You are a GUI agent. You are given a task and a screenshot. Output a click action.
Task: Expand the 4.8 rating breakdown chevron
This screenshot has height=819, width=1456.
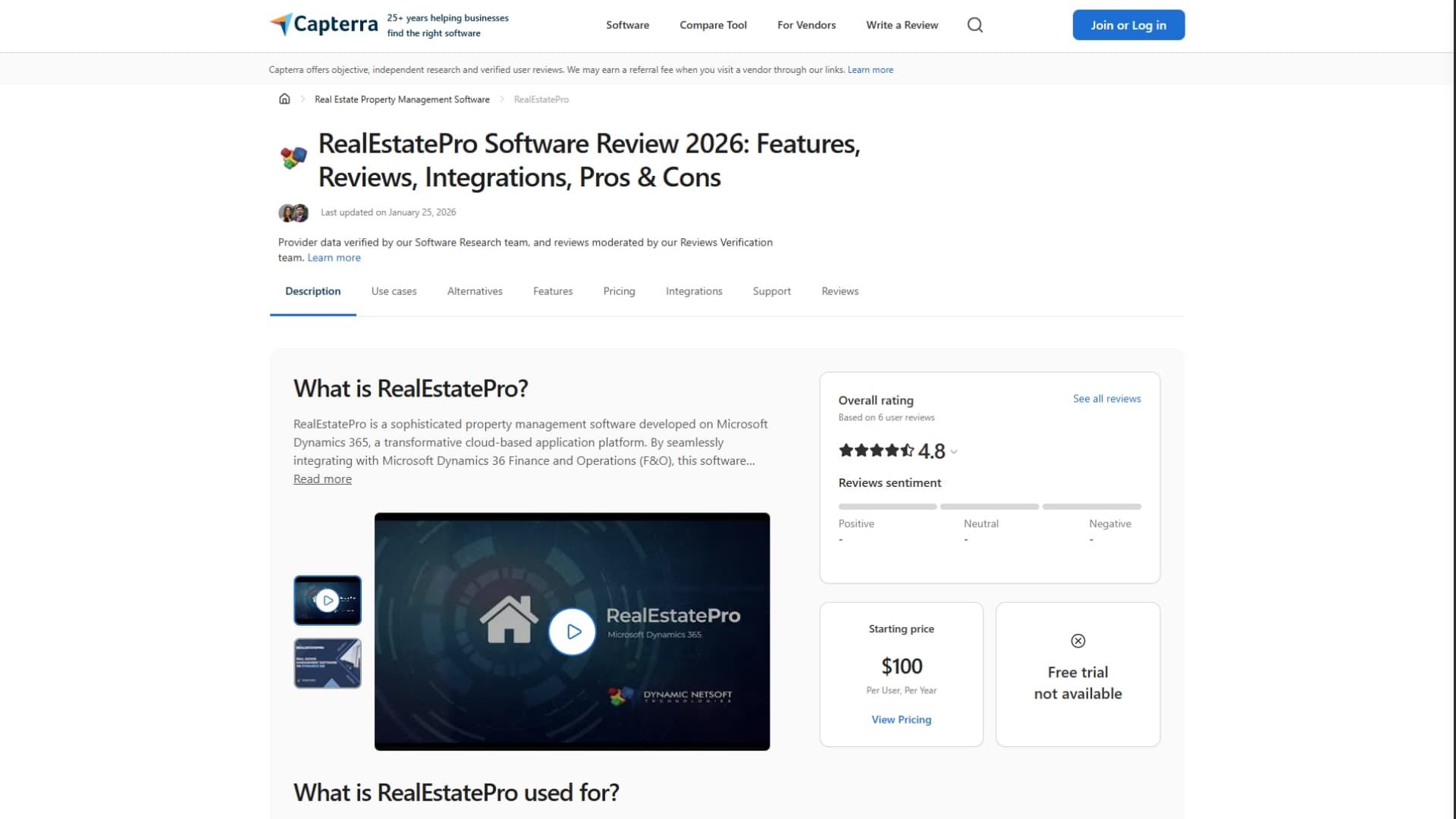(x=954, y=451)
